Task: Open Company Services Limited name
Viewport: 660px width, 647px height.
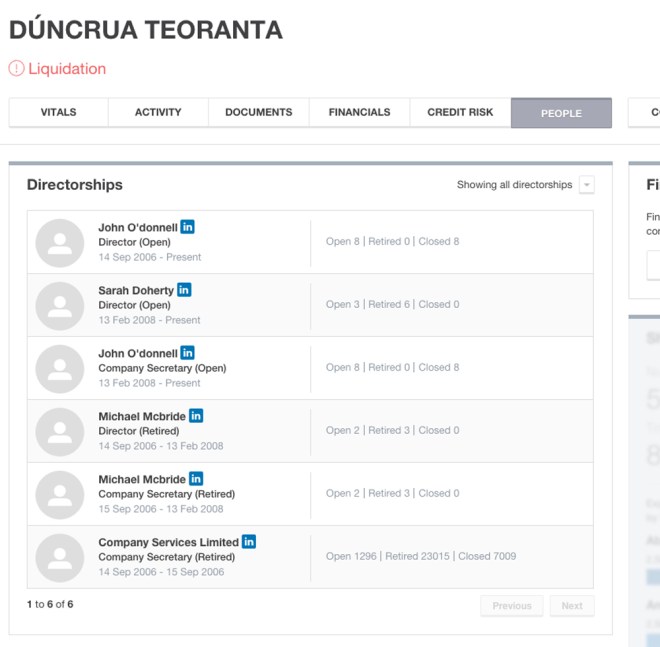Action: pyautogui.click(x=168, y=542)
